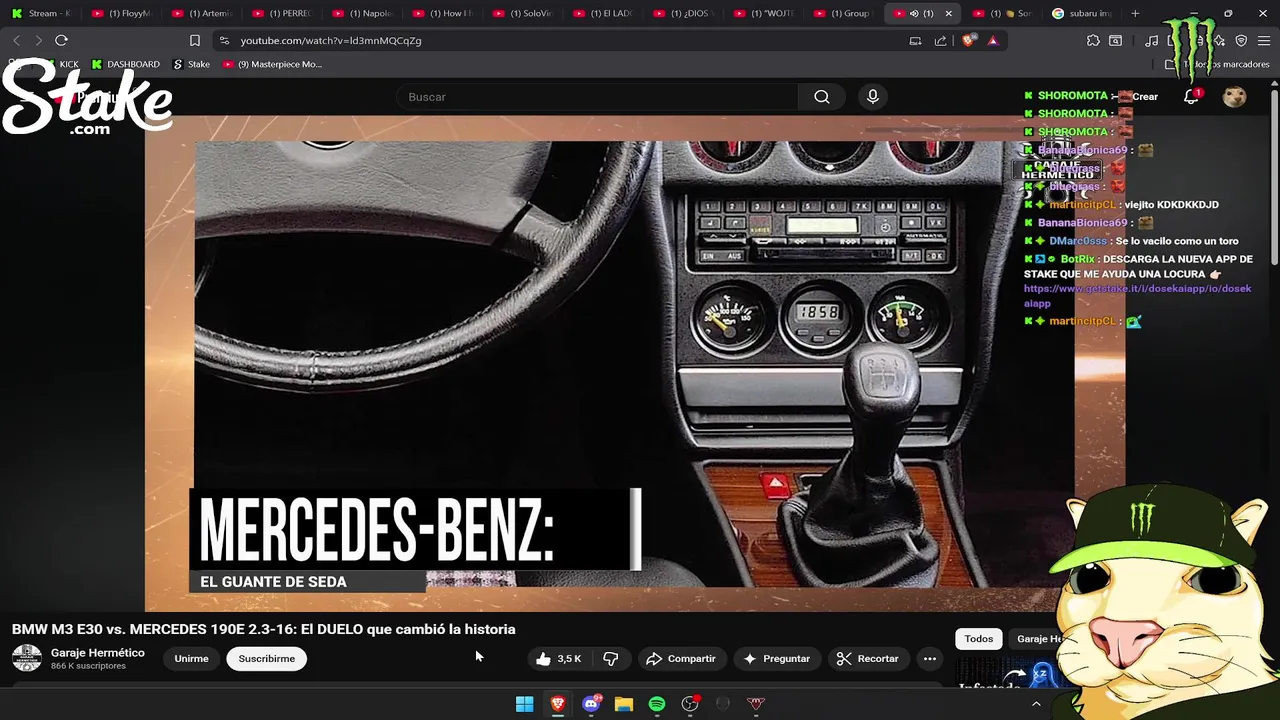
Task: Open the Garaje Hermético channel avatar
Action: [27, 658]
